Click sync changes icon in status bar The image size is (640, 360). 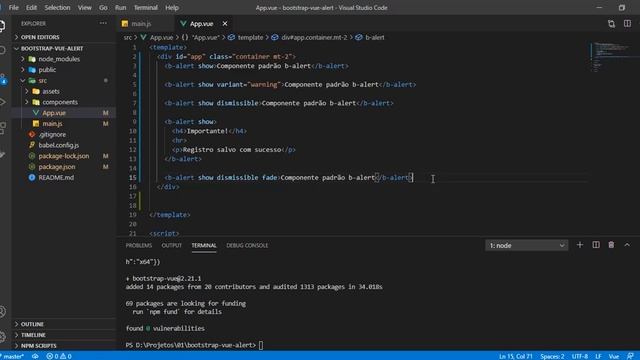[x=36, y=356]
